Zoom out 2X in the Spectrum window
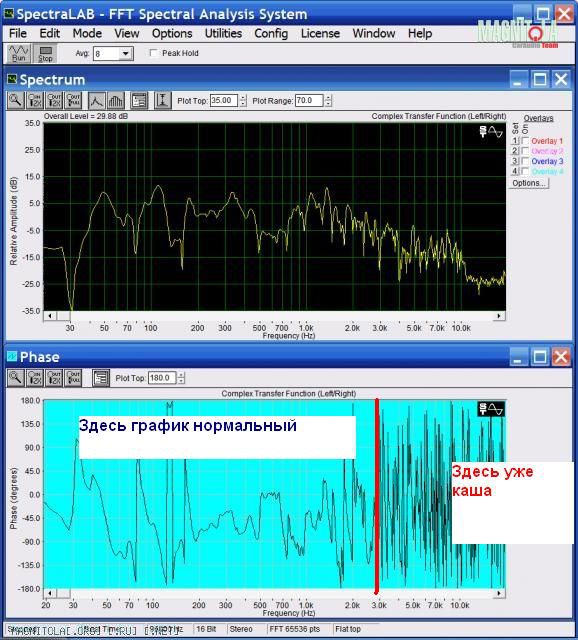The image size is (578, 640). 54,100
